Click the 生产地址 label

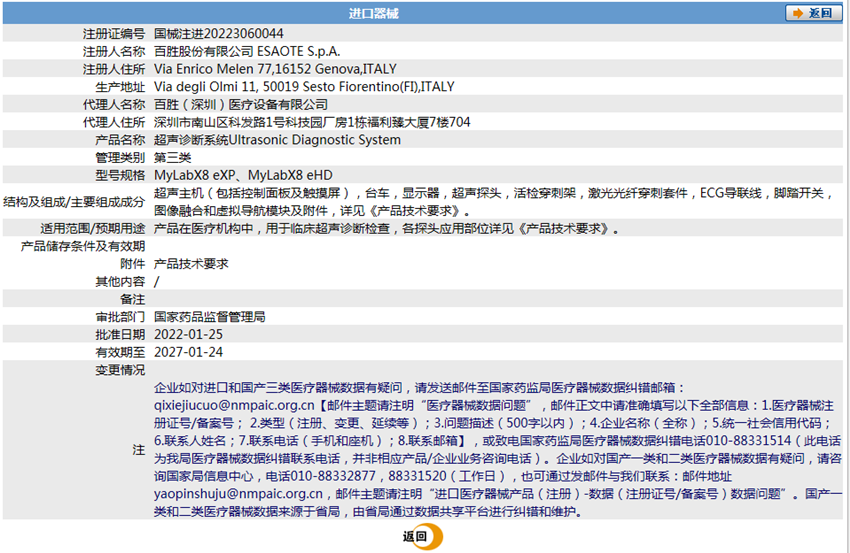point(120,87)
